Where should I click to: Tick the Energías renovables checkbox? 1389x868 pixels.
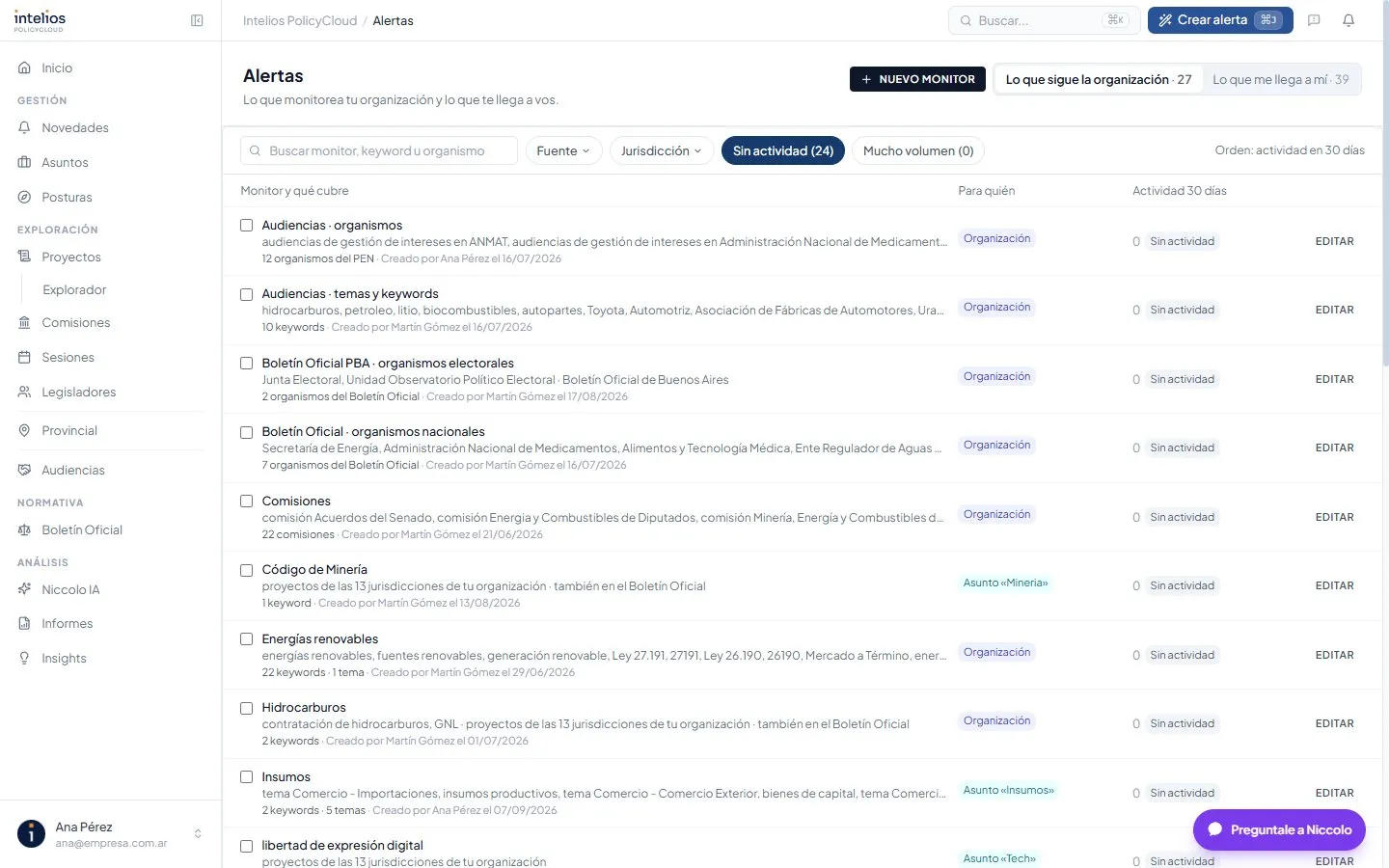pos(247,639)
